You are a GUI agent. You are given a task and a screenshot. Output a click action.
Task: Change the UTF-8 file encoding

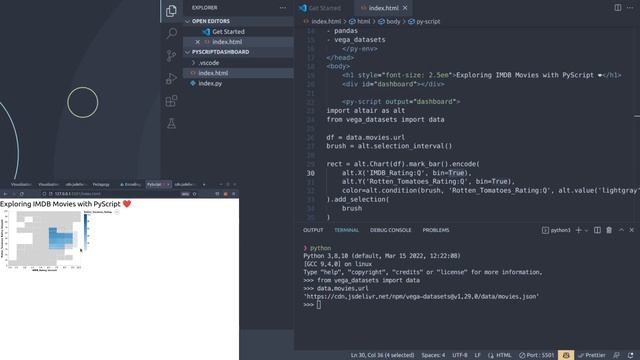coord(460,356)
